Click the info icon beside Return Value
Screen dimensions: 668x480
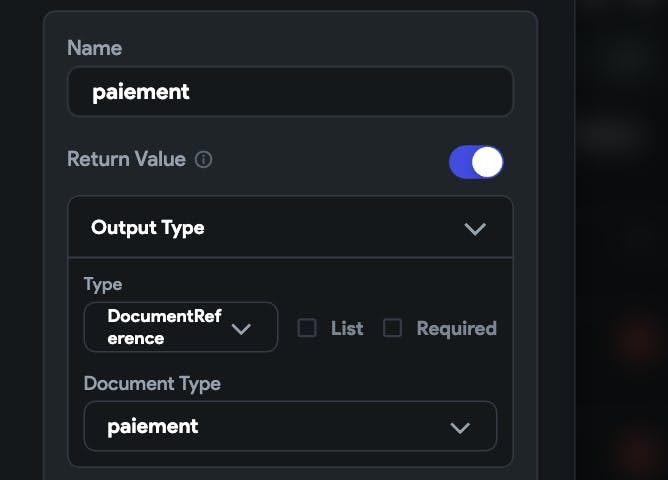point(203,160)
